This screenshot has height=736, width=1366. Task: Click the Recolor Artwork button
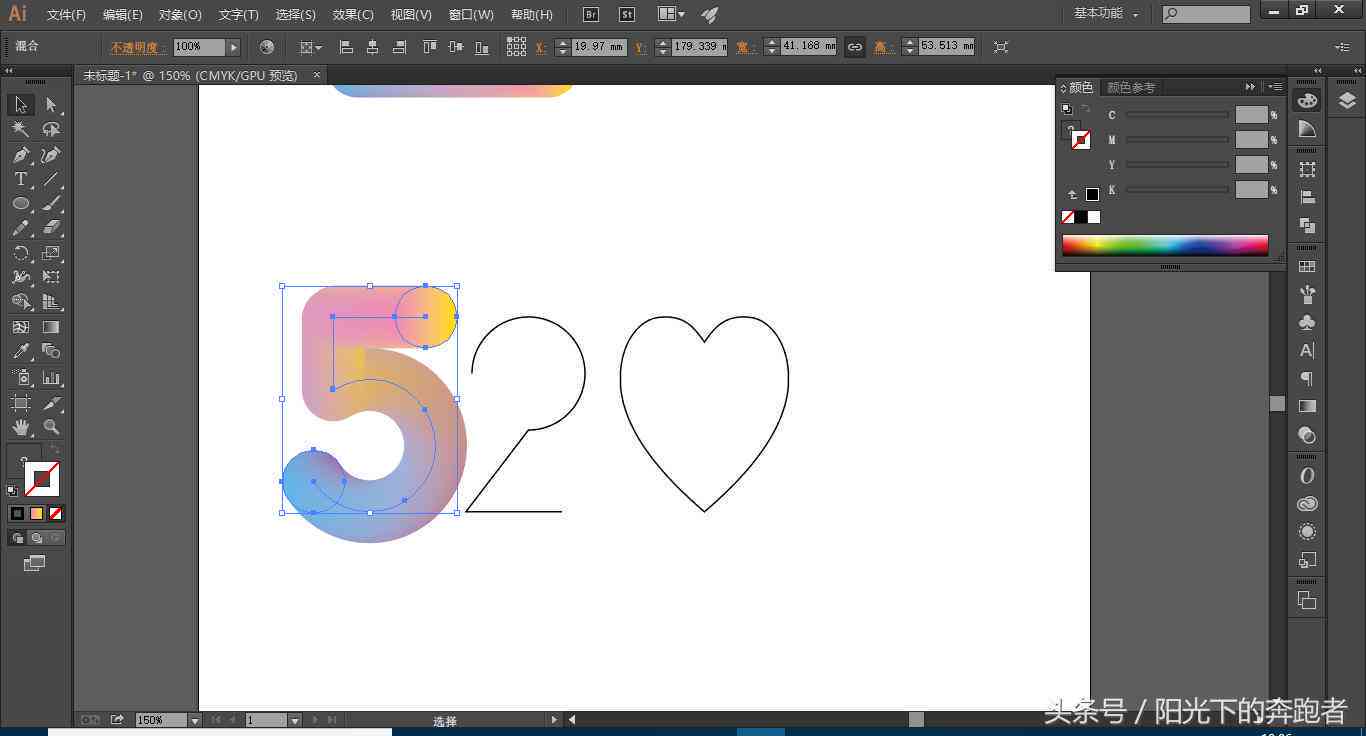coord(267,47)
